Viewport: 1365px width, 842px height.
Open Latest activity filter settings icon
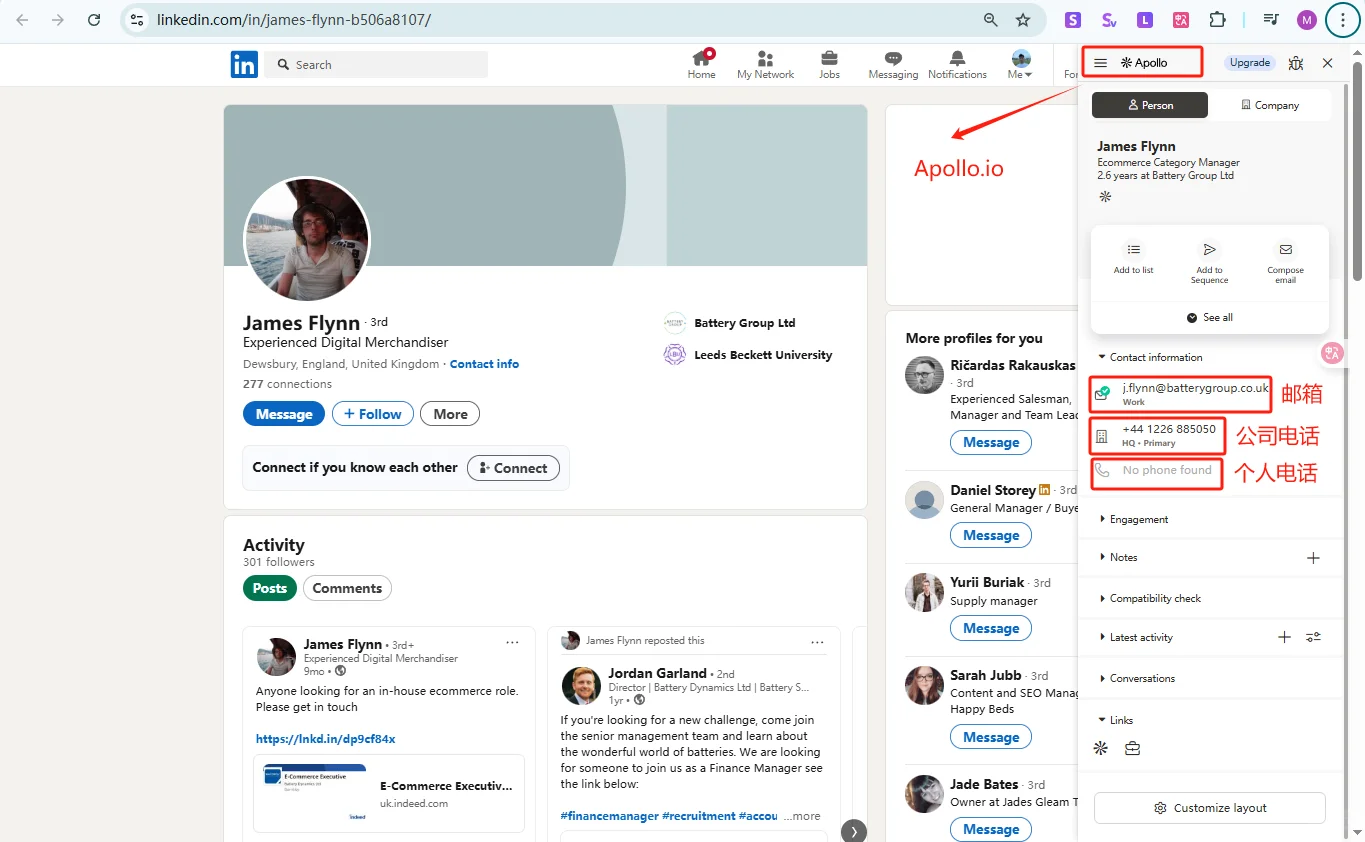(1314, 637)
